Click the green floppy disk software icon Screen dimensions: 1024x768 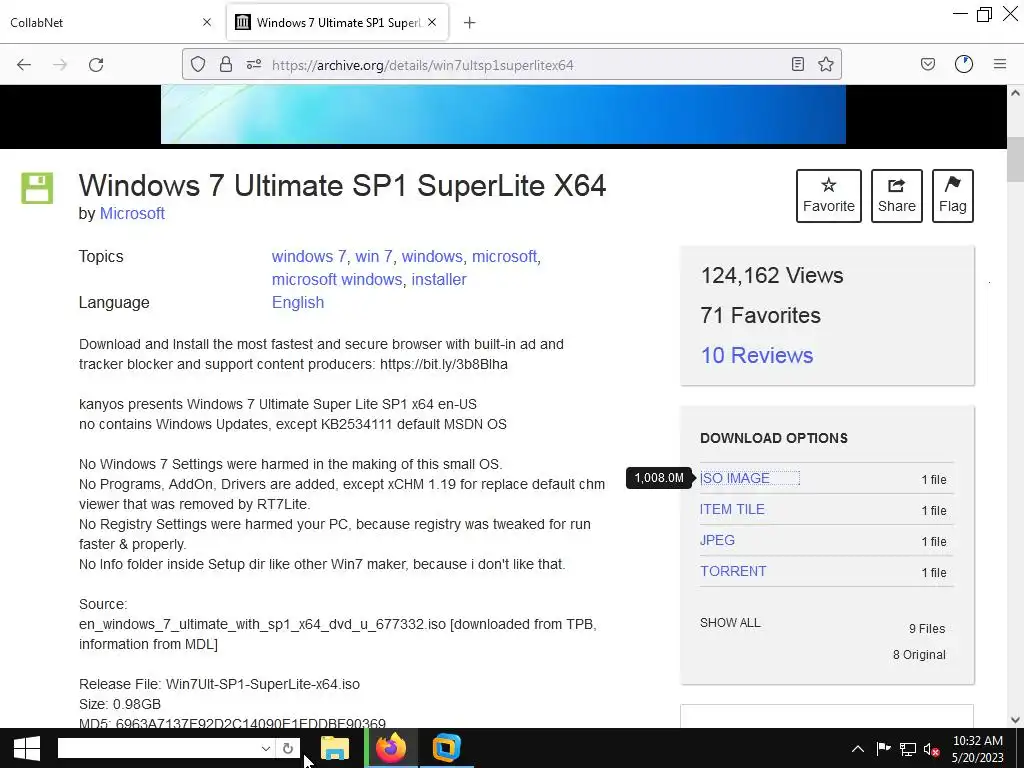(37, 188)
